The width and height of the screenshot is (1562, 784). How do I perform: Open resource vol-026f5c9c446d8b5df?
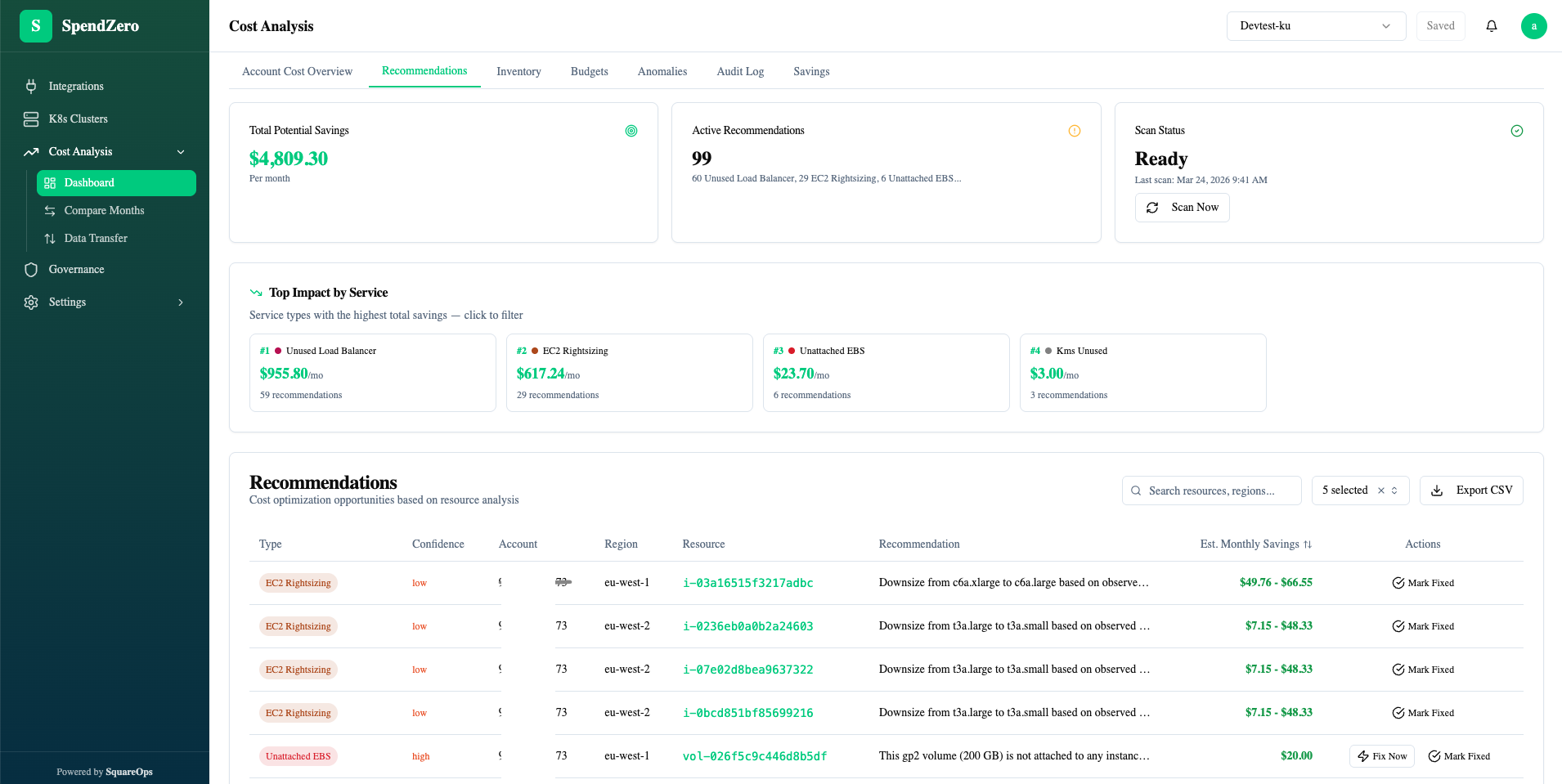pos(754,755)
